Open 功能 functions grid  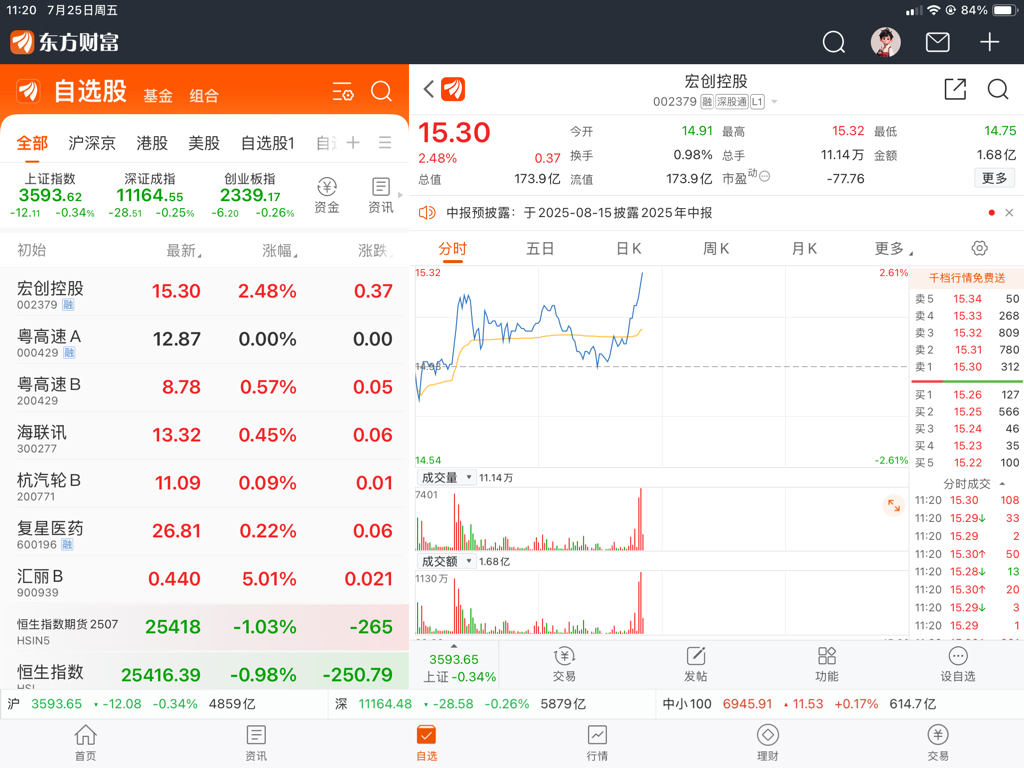(827, 664)
